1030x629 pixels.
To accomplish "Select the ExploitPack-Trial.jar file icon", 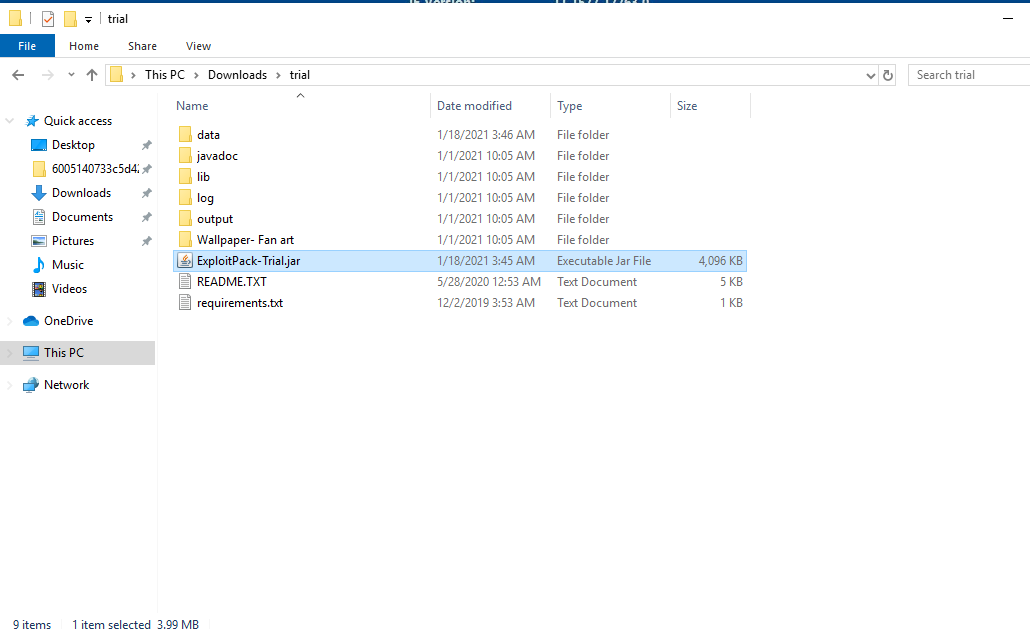I will (x=185, y=261).
